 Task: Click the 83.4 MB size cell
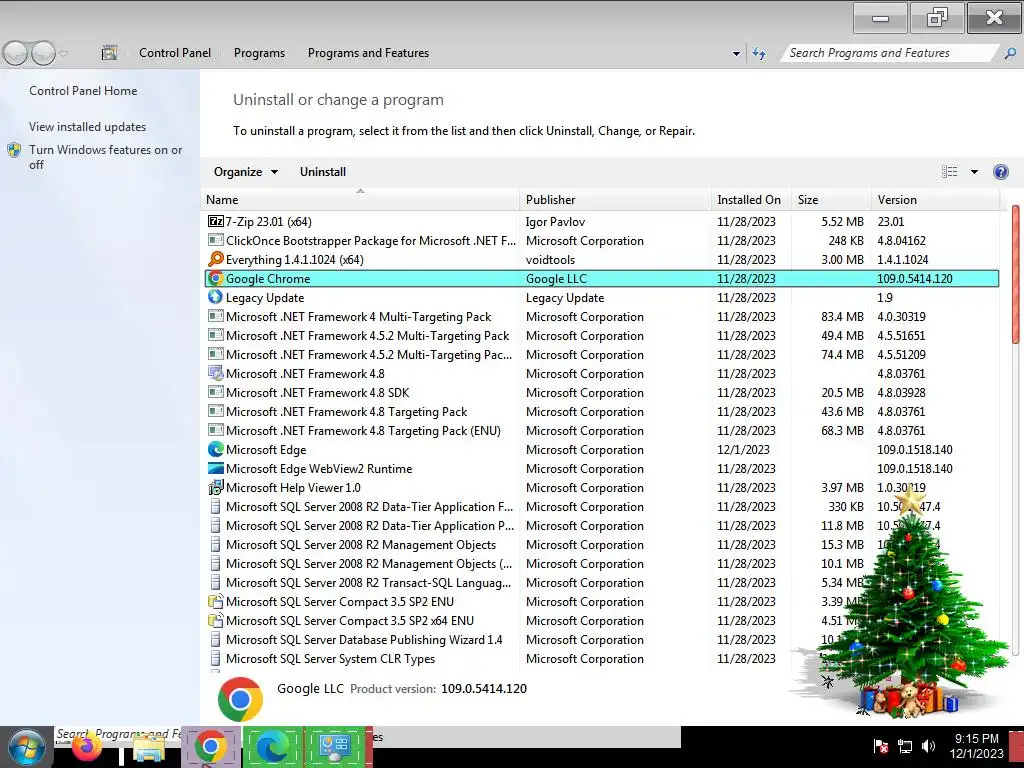pyautogui.click(x=842, y=316)
